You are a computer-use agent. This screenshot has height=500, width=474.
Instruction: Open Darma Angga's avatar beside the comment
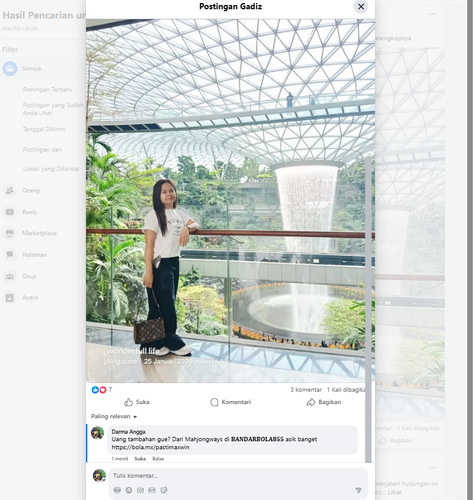(x=98, y=433)
